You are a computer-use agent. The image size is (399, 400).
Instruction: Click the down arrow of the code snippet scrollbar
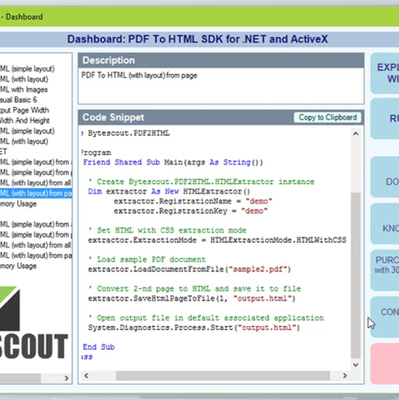tap(356, 365)
